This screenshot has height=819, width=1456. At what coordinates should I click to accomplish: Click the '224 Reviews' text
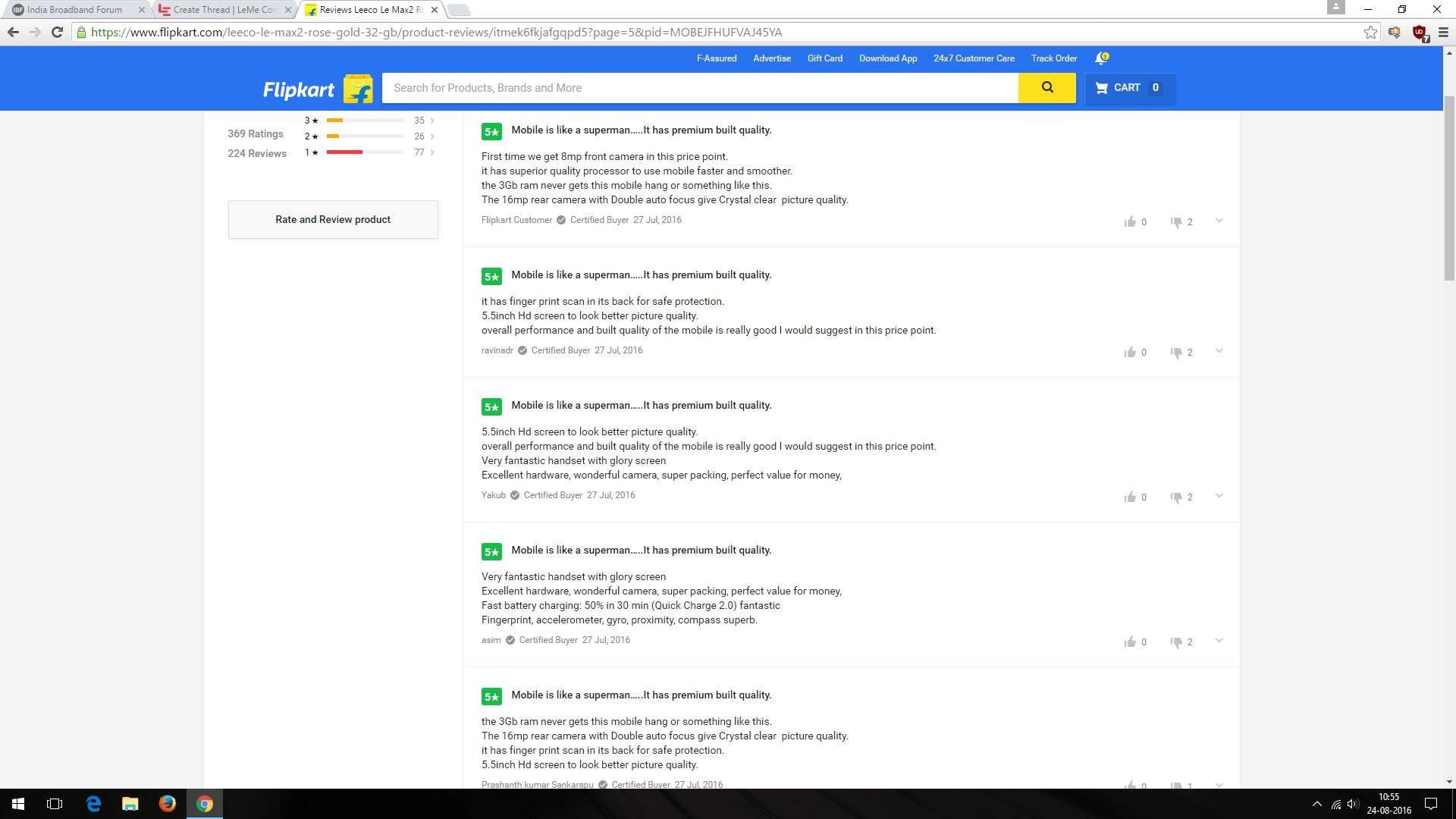(257, 154)
